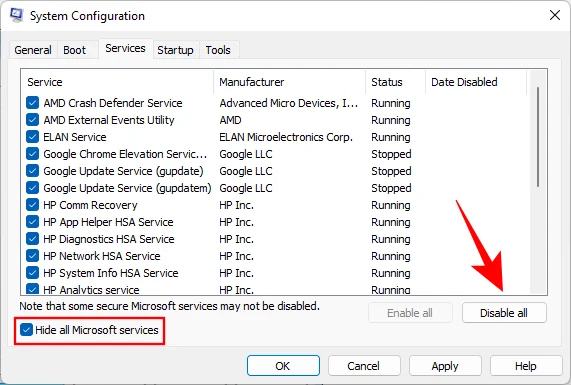Viewport: 571px width, 385px height.
Task: Uncheck AMD Crash Defender Service checkbox
Action: 32,103
